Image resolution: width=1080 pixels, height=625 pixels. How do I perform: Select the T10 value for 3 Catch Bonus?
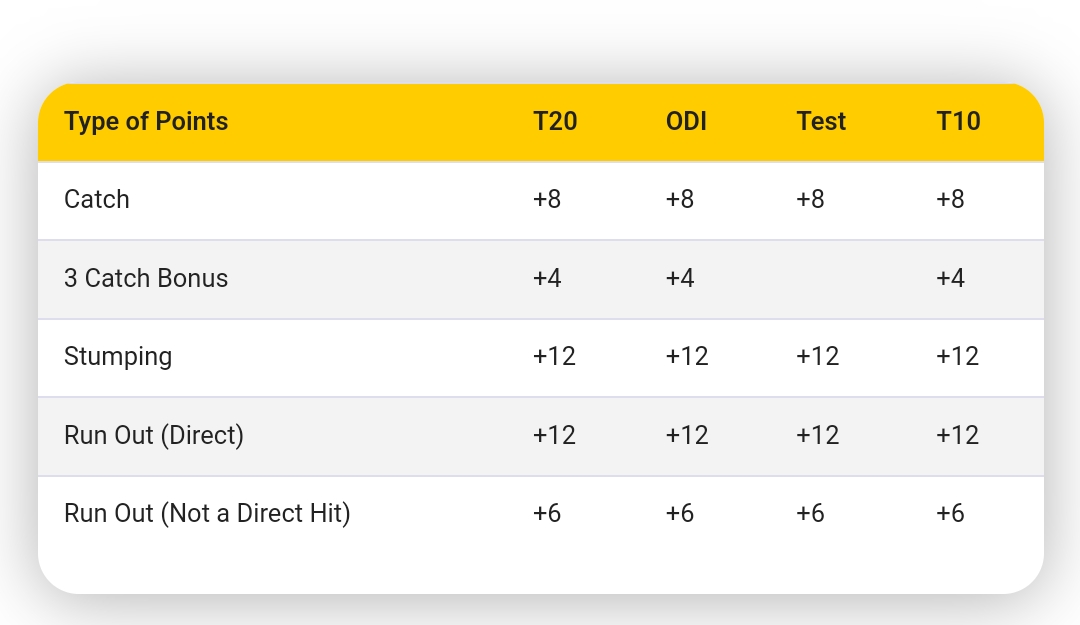950,278
